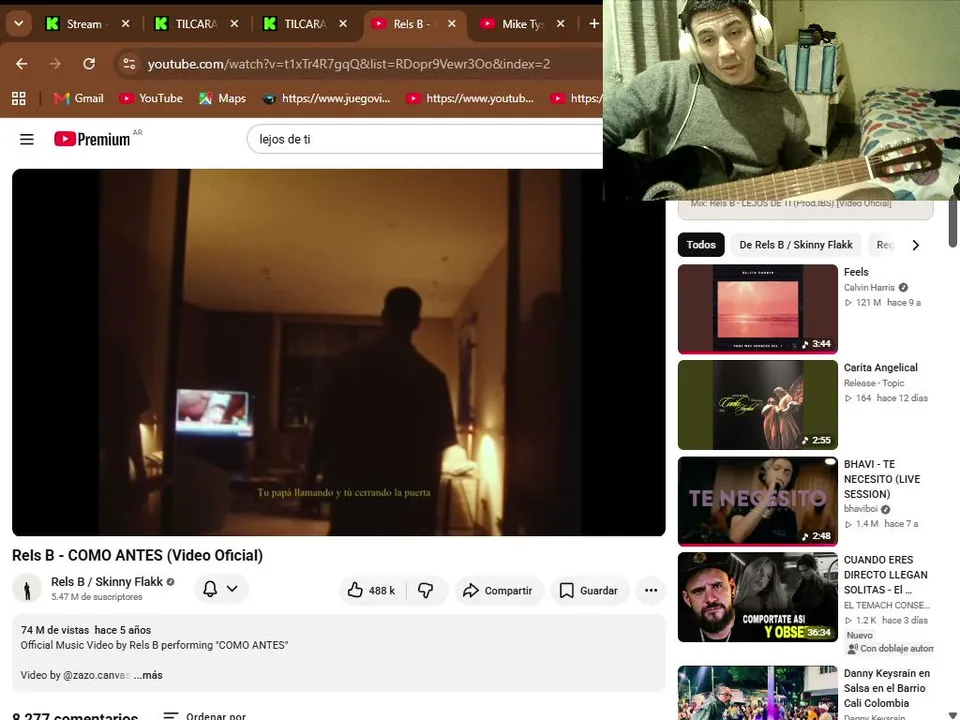Click the video title 'Rels B - COMO ANTES'

[x=137, y=555]
